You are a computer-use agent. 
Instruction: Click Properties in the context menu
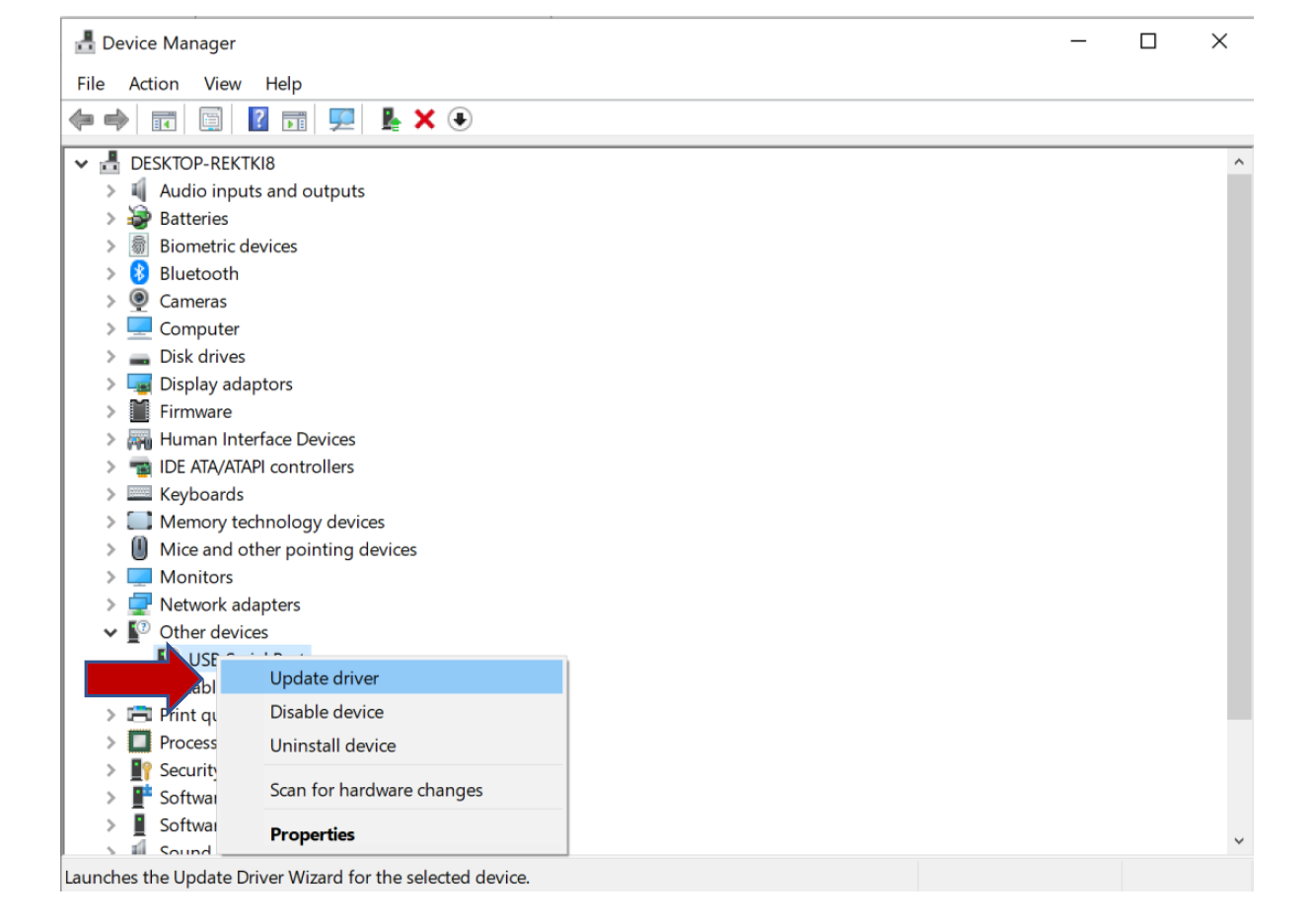pos(312,835)
